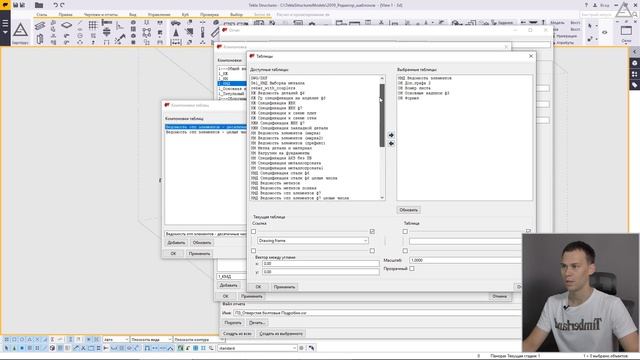This screenshot has width=640, height=360.
Task: Toggle top-left Ссылка corner checkbox
Action: point(253,231)
